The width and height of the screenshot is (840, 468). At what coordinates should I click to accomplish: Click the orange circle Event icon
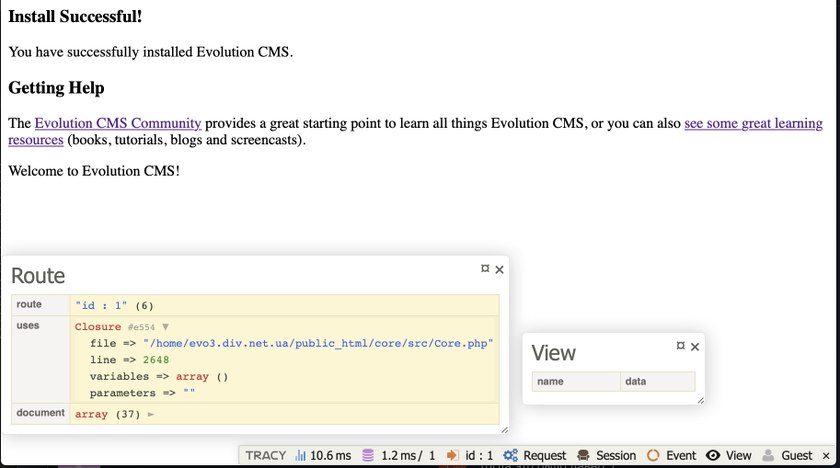[x=653, y=456]
